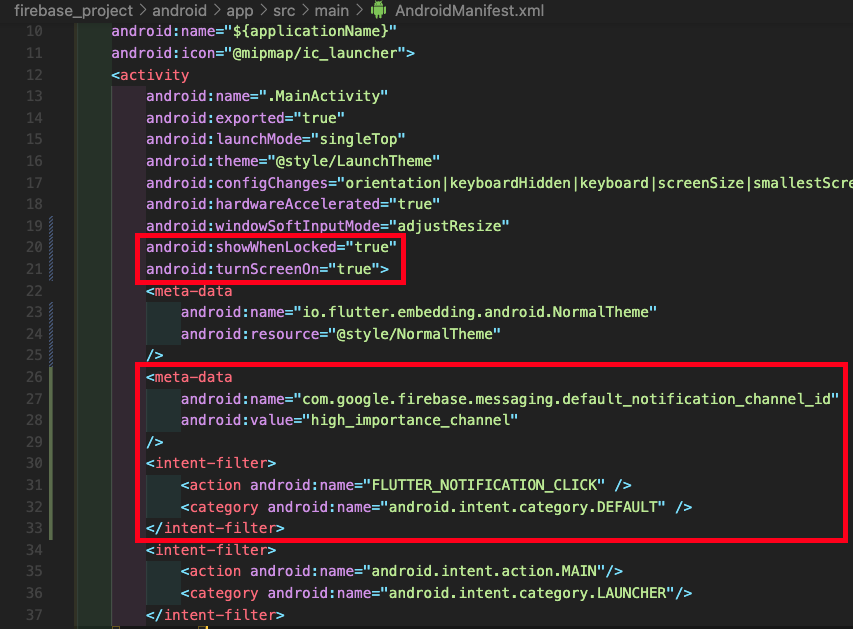
Task: Click default_notification_channel_id name attribute
Action: pos(510,399)
